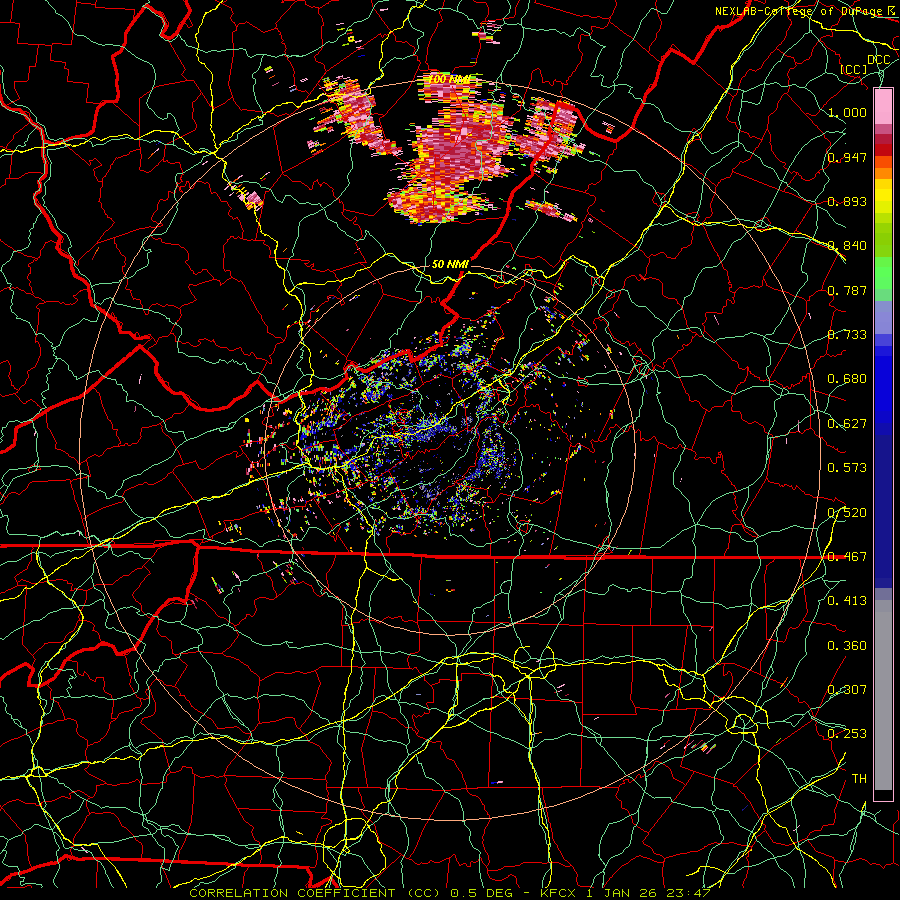This screenshot has height=900, width=900.
Task: Click the 1.000 value on the scale
Action: point(847,112)
